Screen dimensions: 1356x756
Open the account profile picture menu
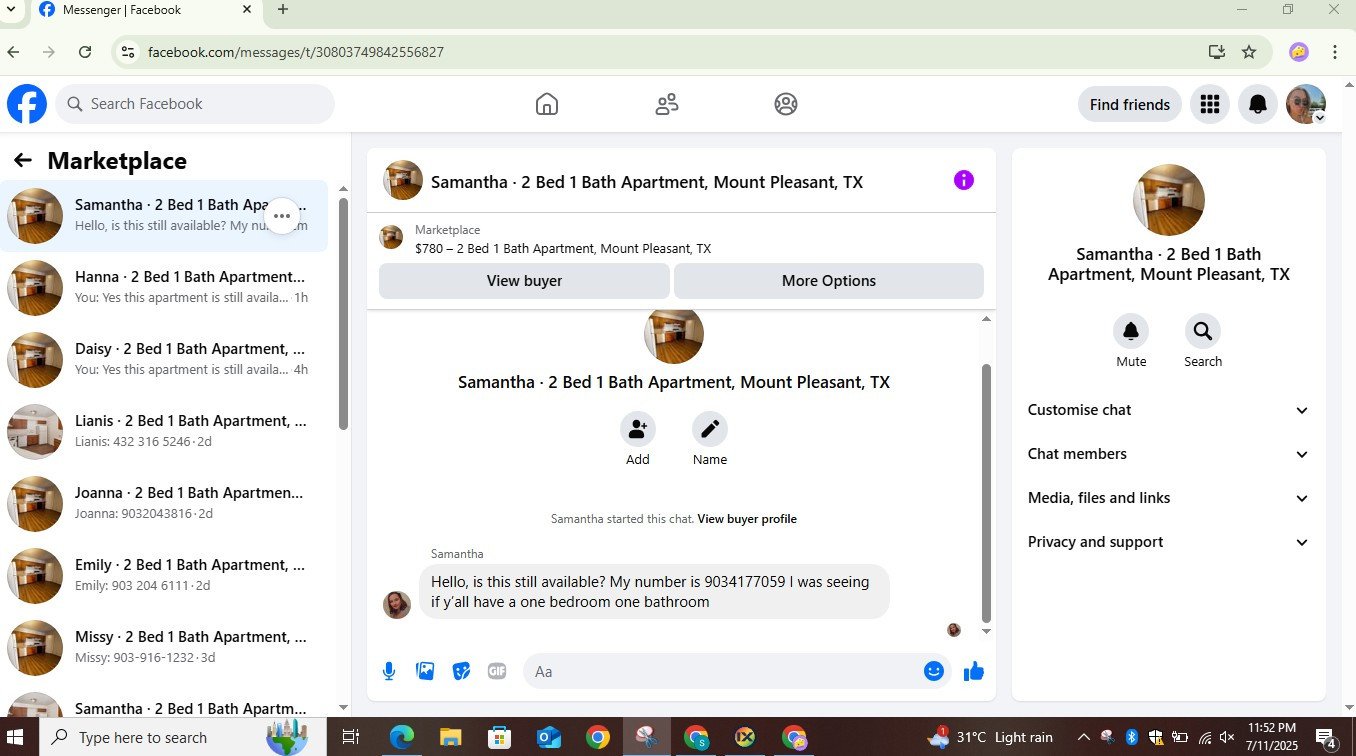1306,104
